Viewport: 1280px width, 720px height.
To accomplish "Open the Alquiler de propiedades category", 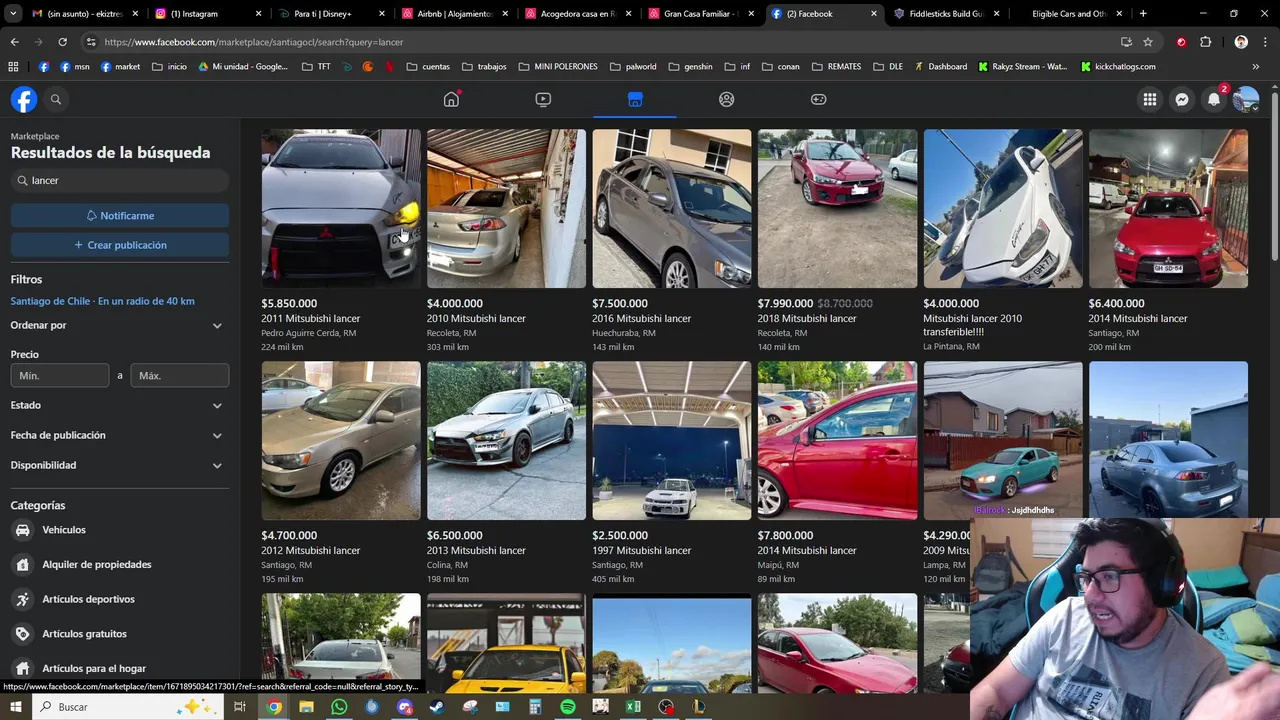I will (x=119, y=564).
